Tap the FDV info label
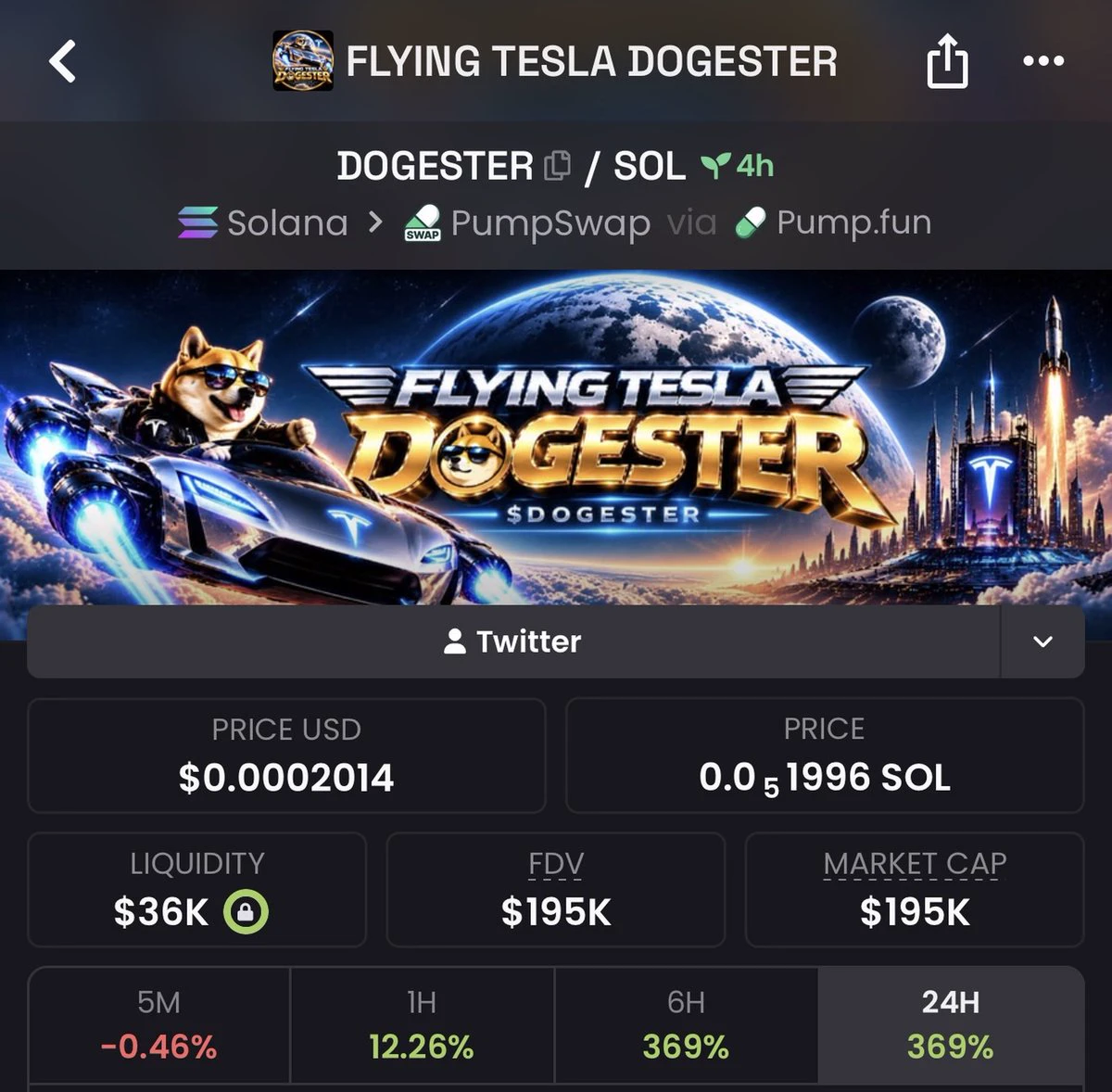 pos(556,864)
